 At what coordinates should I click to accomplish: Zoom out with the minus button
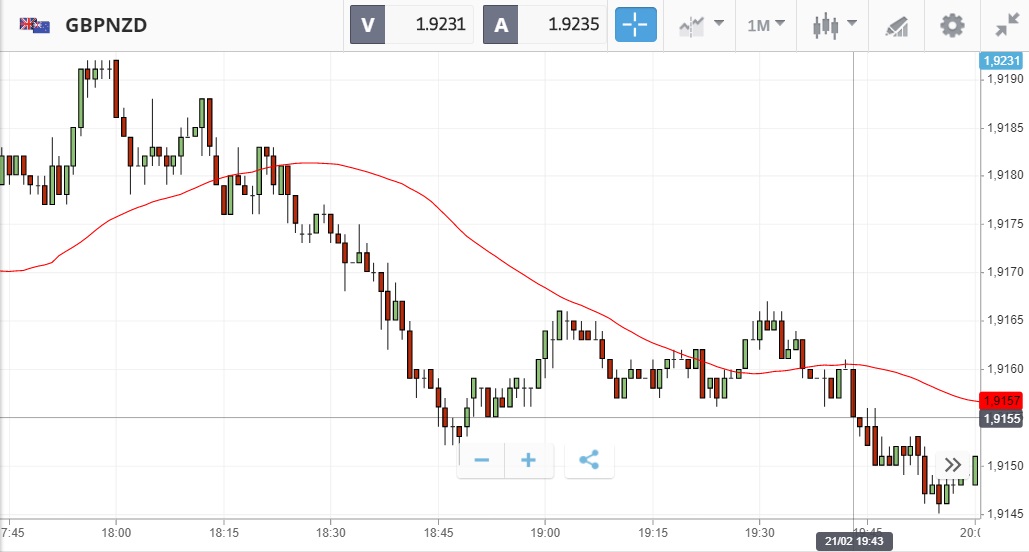[x=481, y=461]
